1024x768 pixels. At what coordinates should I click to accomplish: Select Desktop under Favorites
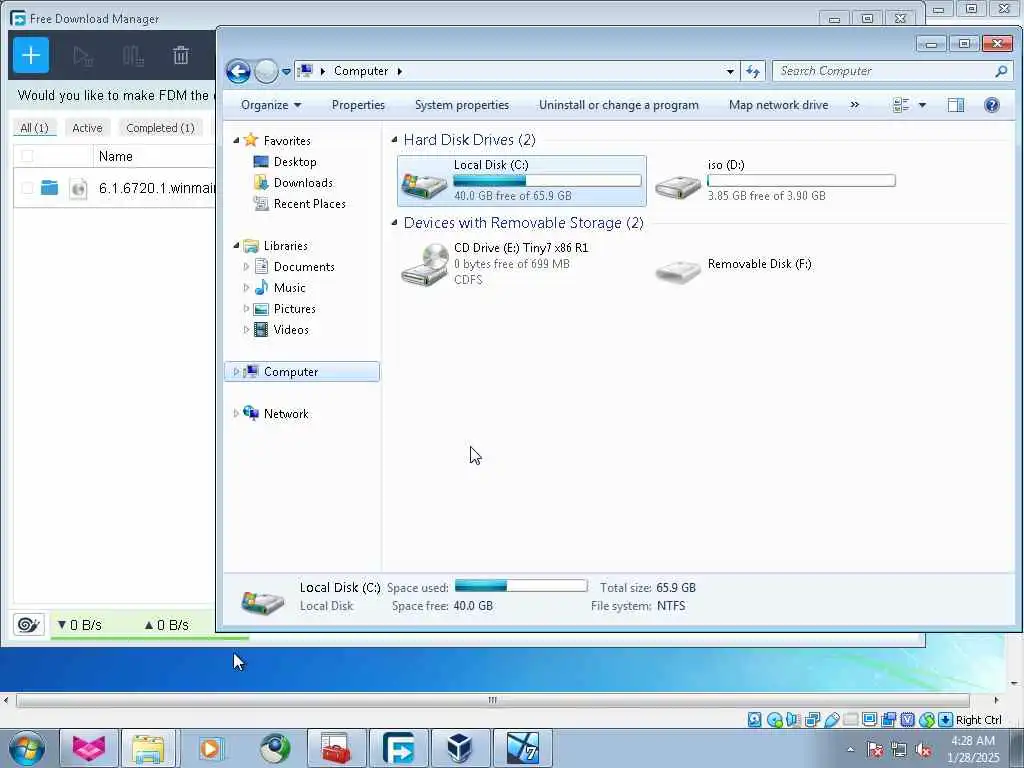click(x=295, y=162)
